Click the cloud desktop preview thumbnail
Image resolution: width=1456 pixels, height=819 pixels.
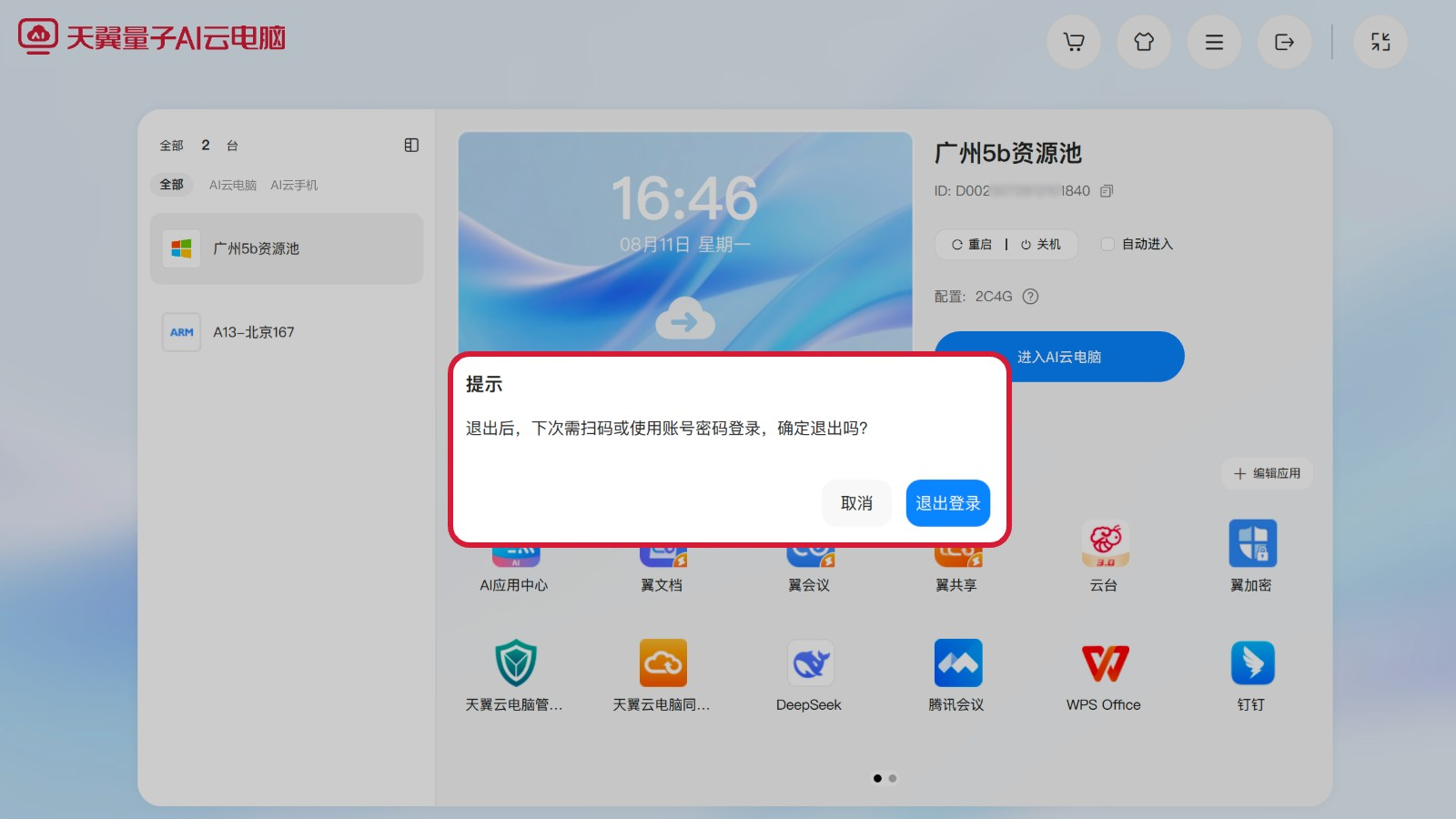[685, 242]
